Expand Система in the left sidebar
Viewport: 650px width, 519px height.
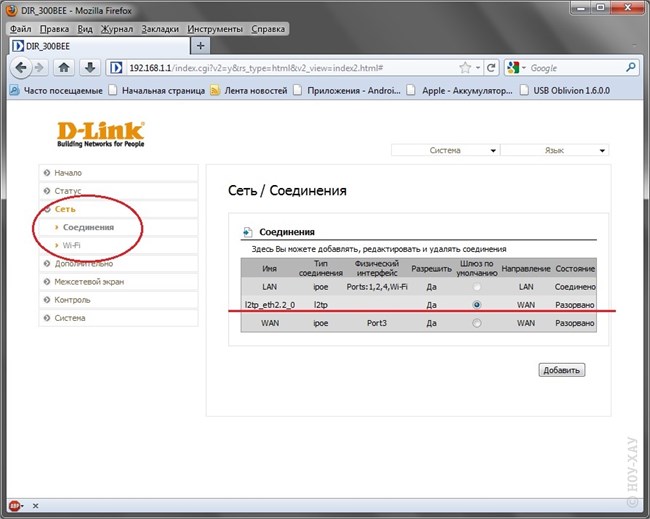tap(119, 318)
